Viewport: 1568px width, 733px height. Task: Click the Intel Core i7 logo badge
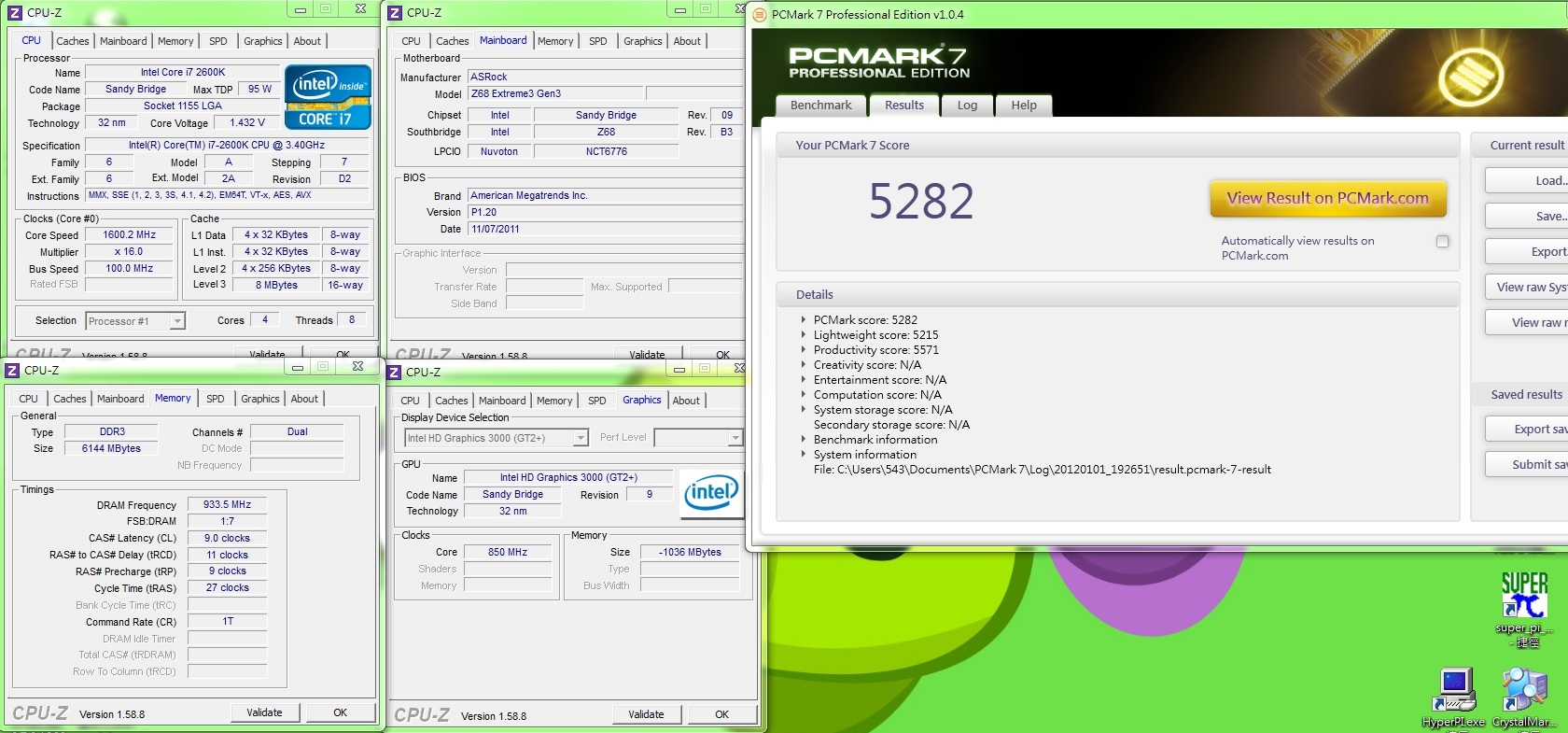pyautogui.click(x=328, y=97)
